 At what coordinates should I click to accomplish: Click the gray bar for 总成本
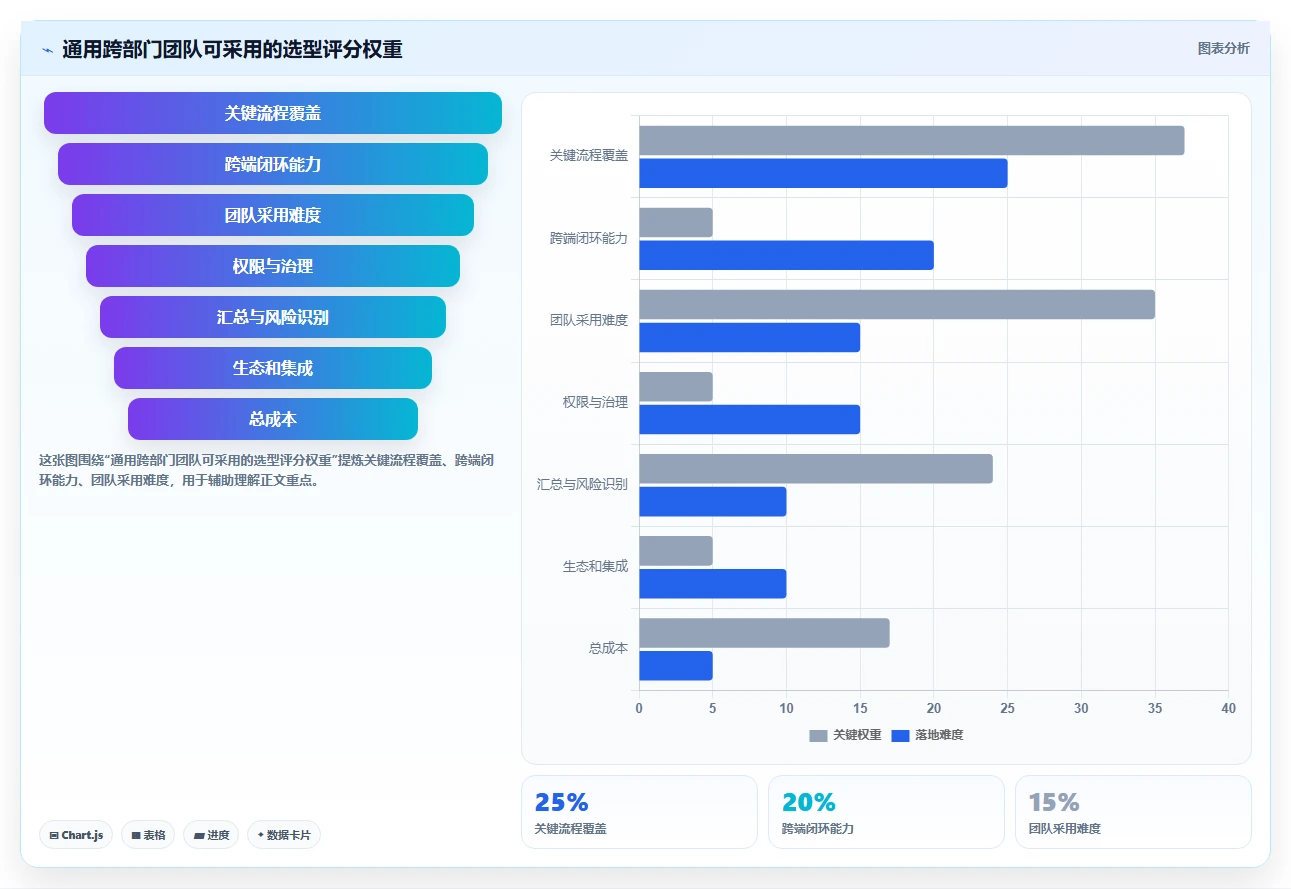point(765,632)
